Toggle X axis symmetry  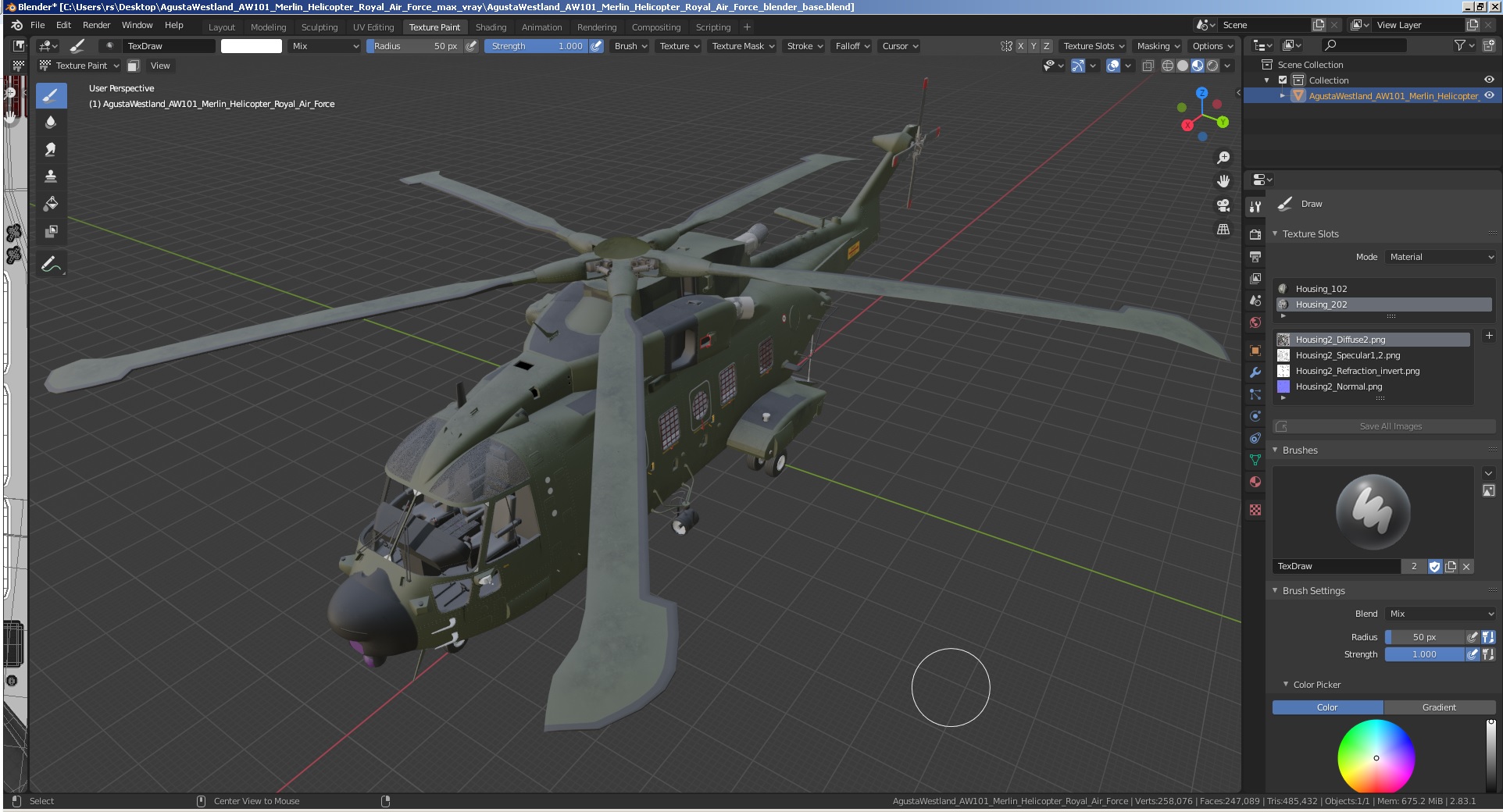[x=1020, y=46]
